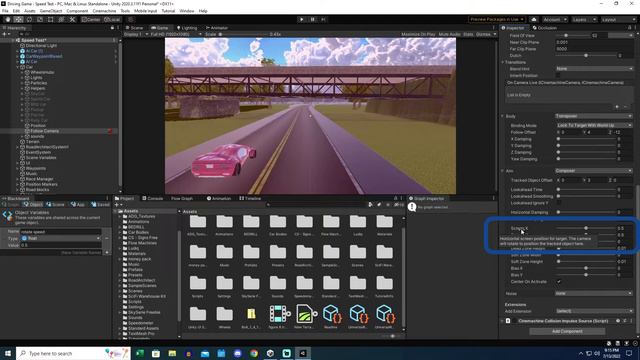Open Windows Start menu
This screenshot has height=360, width=640.
click(x=8, y=353)
